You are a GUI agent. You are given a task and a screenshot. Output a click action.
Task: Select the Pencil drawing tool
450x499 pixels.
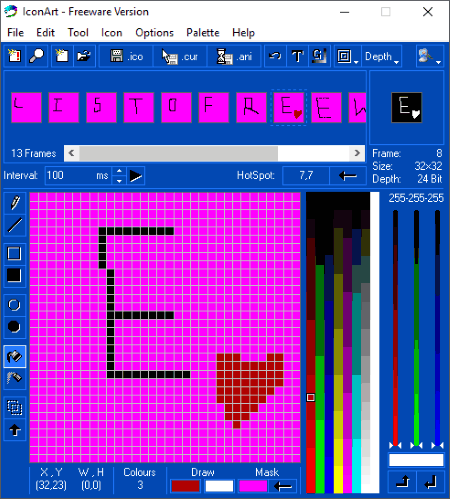tap(14, 203)
